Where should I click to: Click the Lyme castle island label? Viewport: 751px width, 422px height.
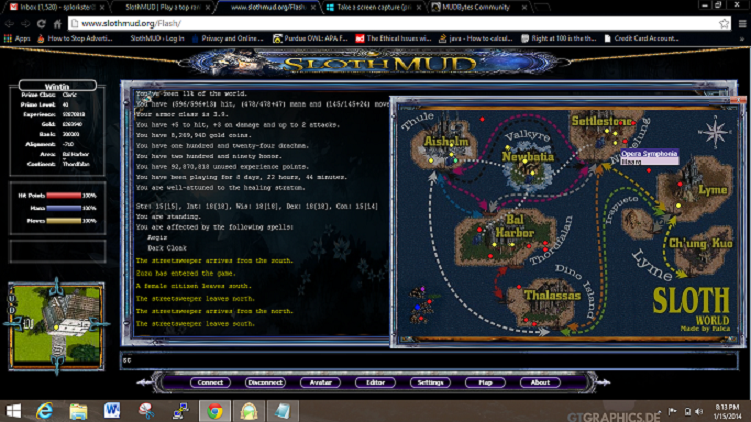pos(713,190)
